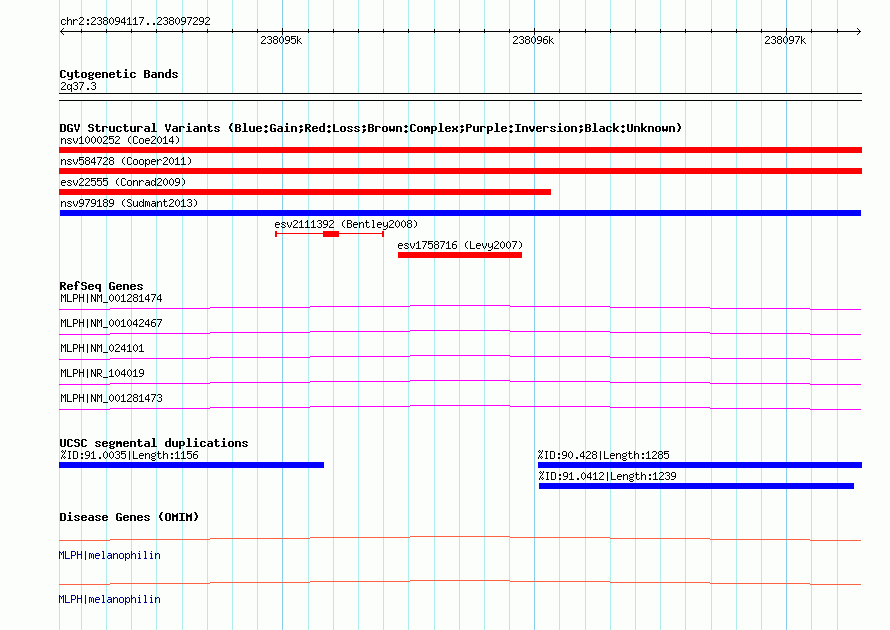Click the UCSC segmental duplications heading
This screenshot has height=630, width=890.
[154, 443]
